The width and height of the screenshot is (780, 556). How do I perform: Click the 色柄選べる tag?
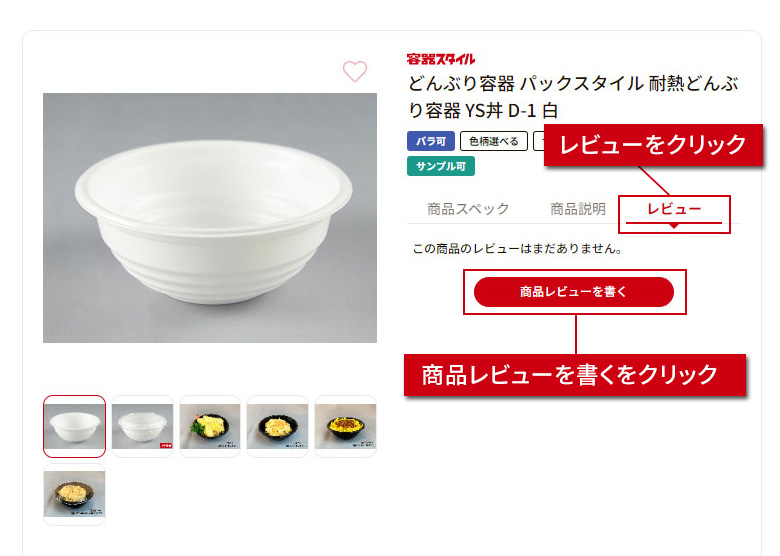click(x=493, y=141)
